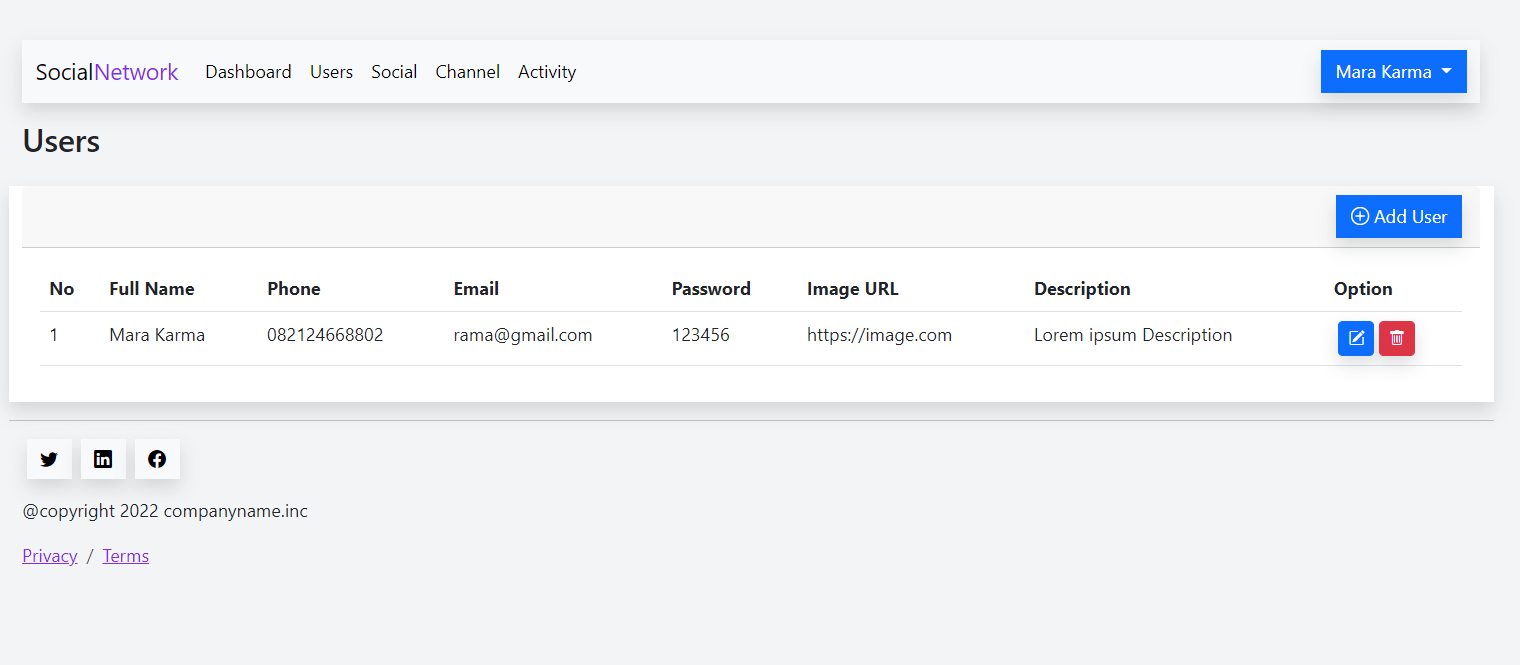This screenshot has width=1520, height=665.
Task: Click the rama@gmail.com email cell
Action: pyautogui.click(x=523, y=335)
